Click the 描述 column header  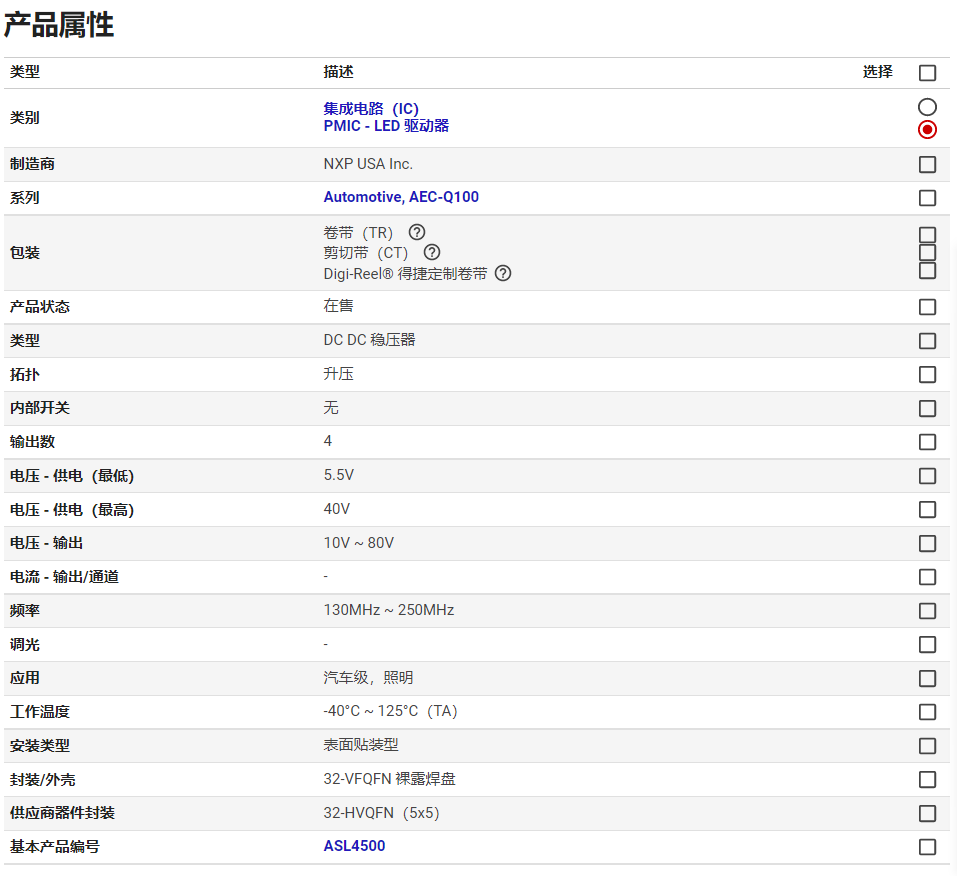coord(338,72)
